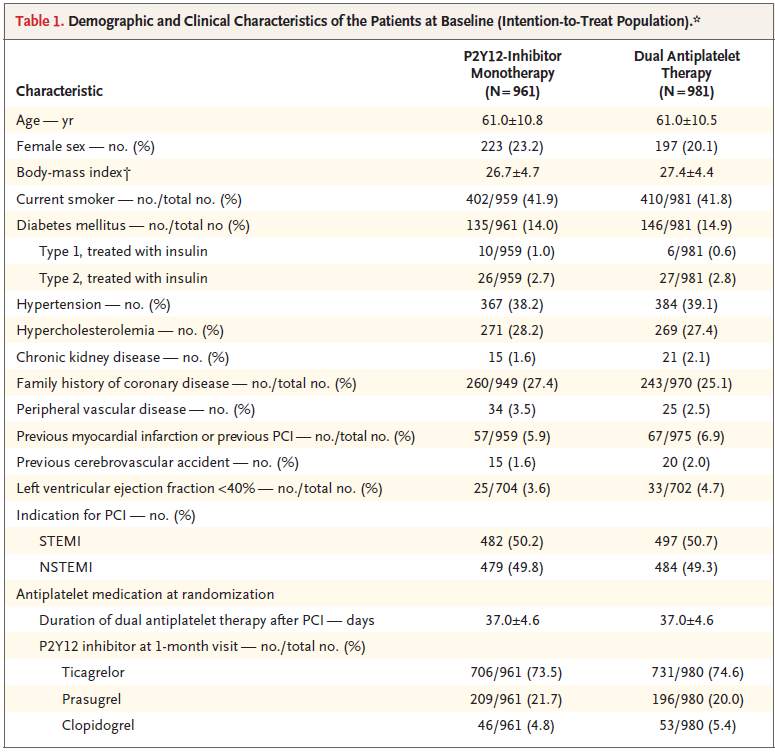Select the NSTEMI dual therapy value 484 (49.3)
Screen dimensions: 775x752
(x=686, y=567)
